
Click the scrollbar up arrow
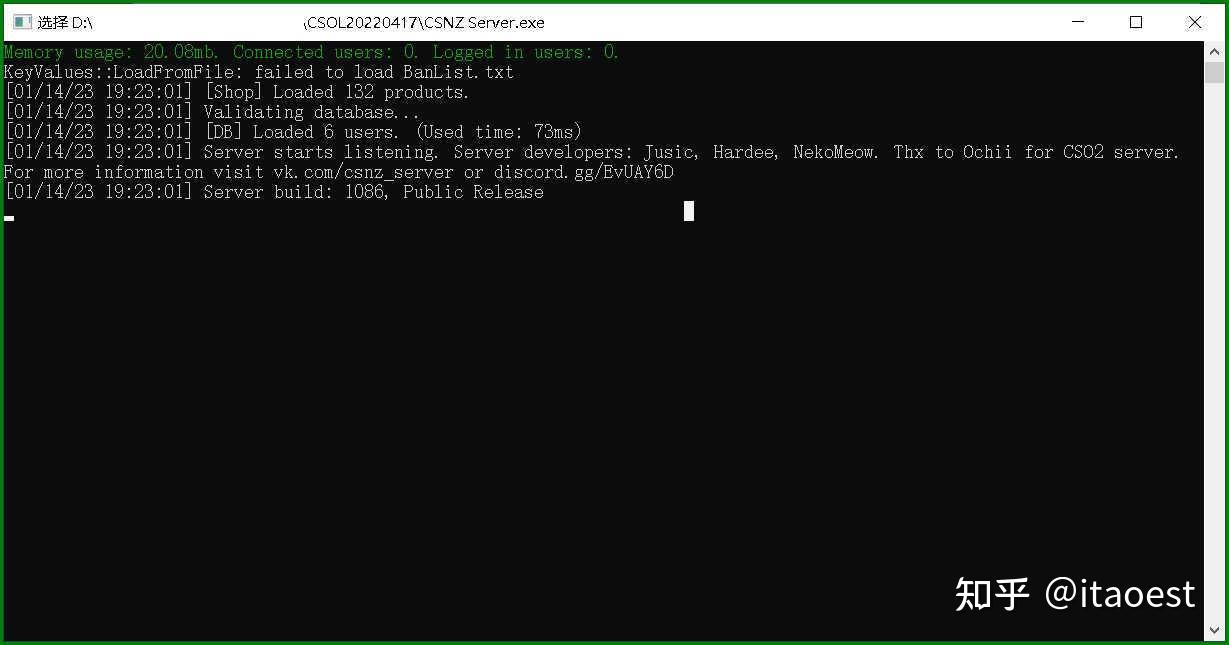[x=1214, y=51]
